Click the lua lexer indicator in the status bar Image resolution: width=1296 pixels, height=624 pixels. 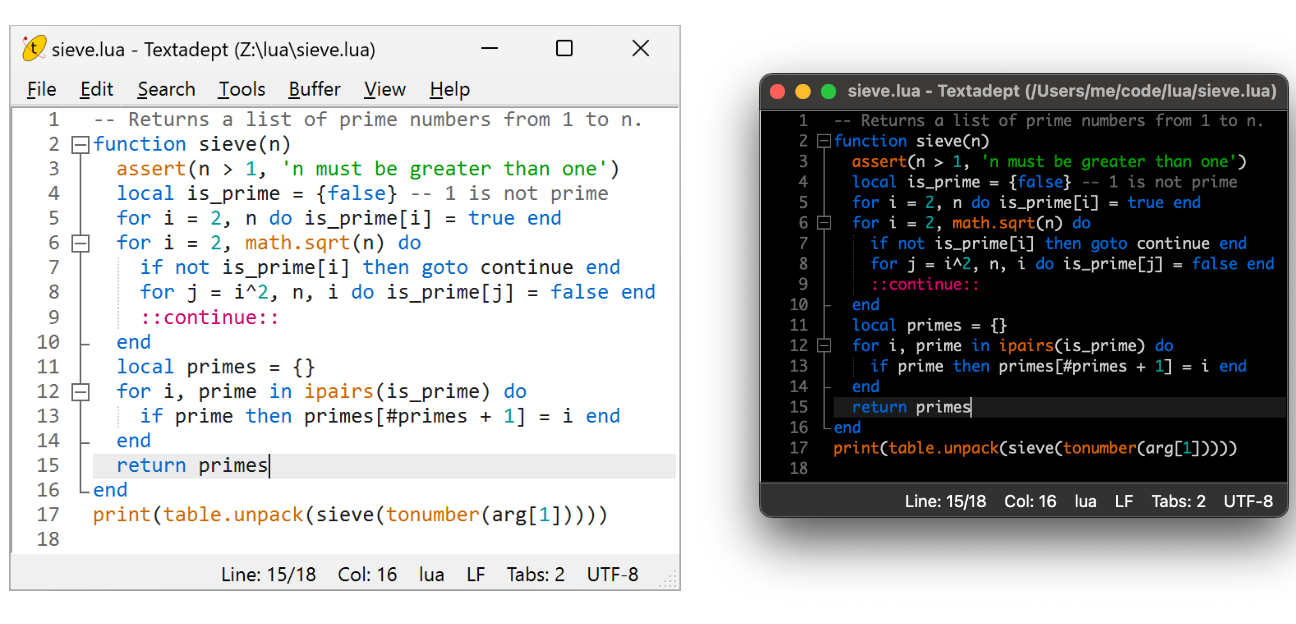430,574
